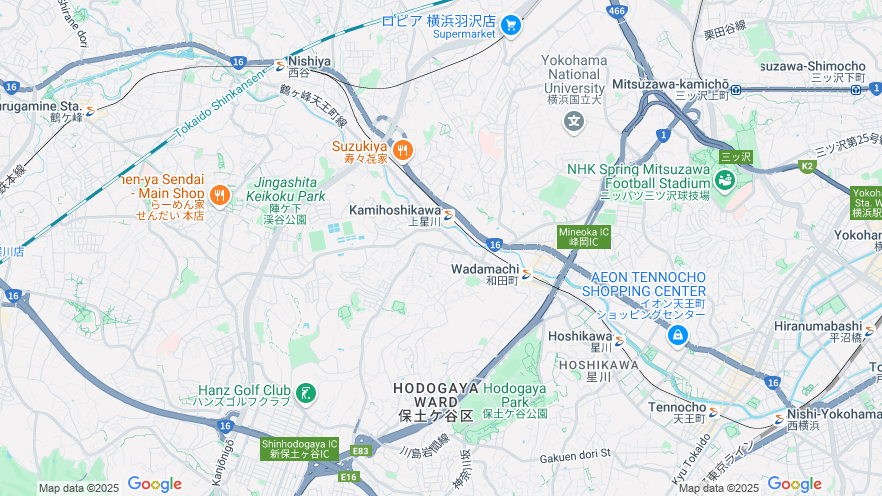Select the Nishiya station icon

pyautogui.click(x=280, y=66)
